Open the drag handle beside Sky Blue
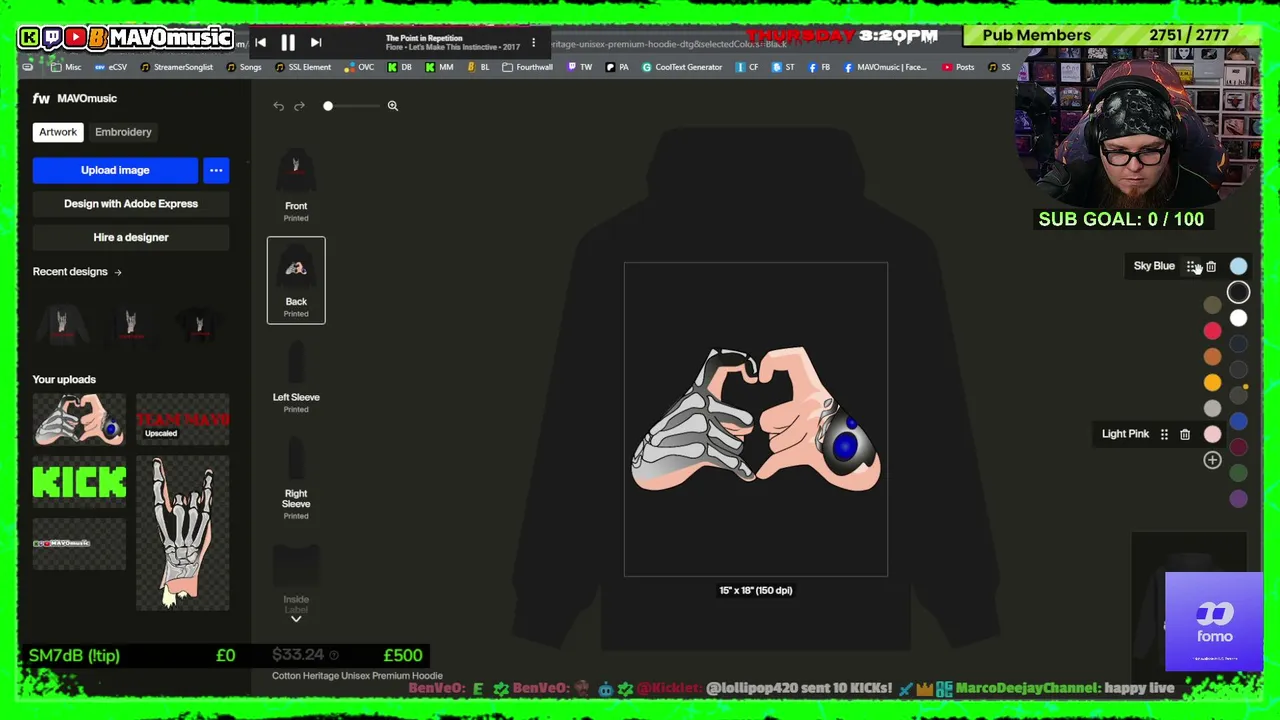This screenshot has height=720, width=1280. click(x=1191, y=266)
